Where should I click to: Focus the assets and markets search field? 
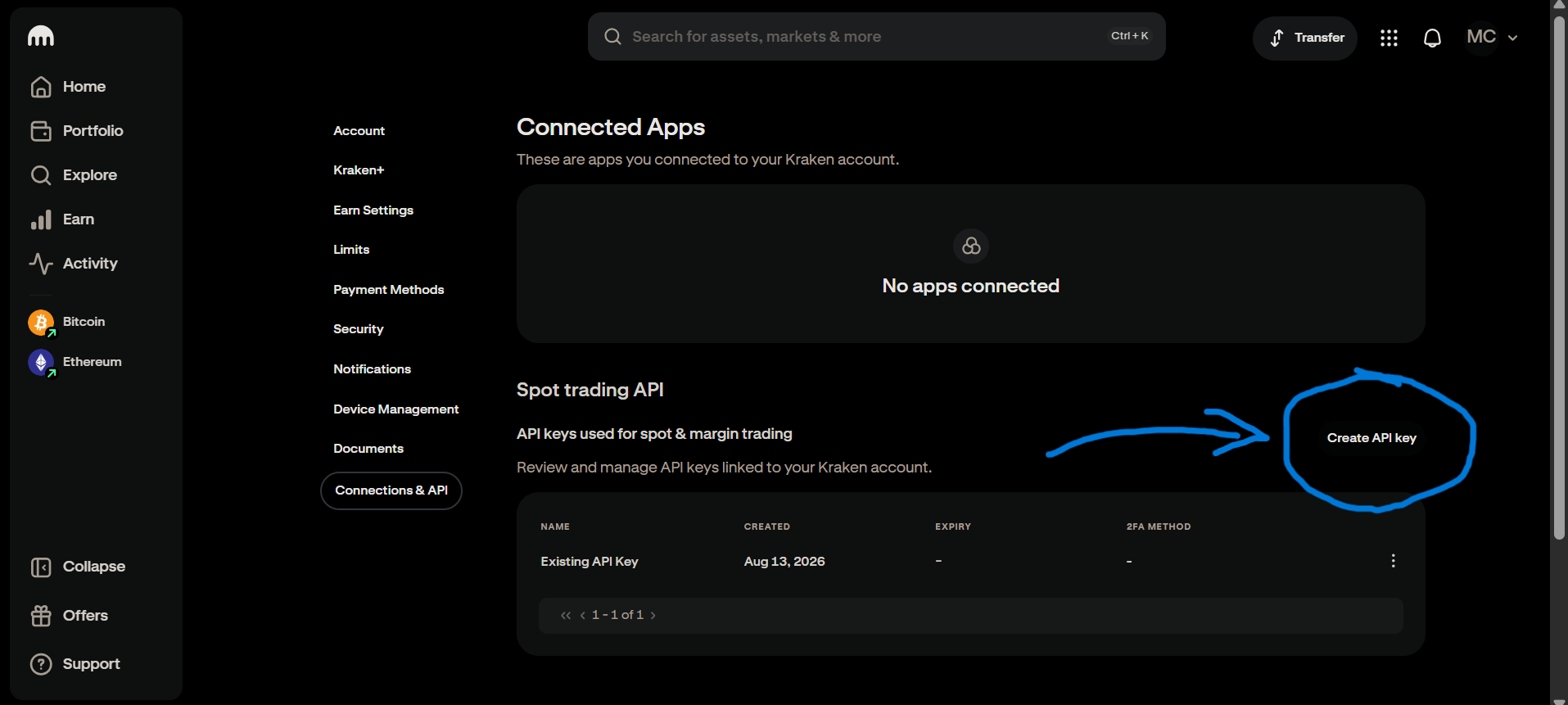(x=876, y=37)
